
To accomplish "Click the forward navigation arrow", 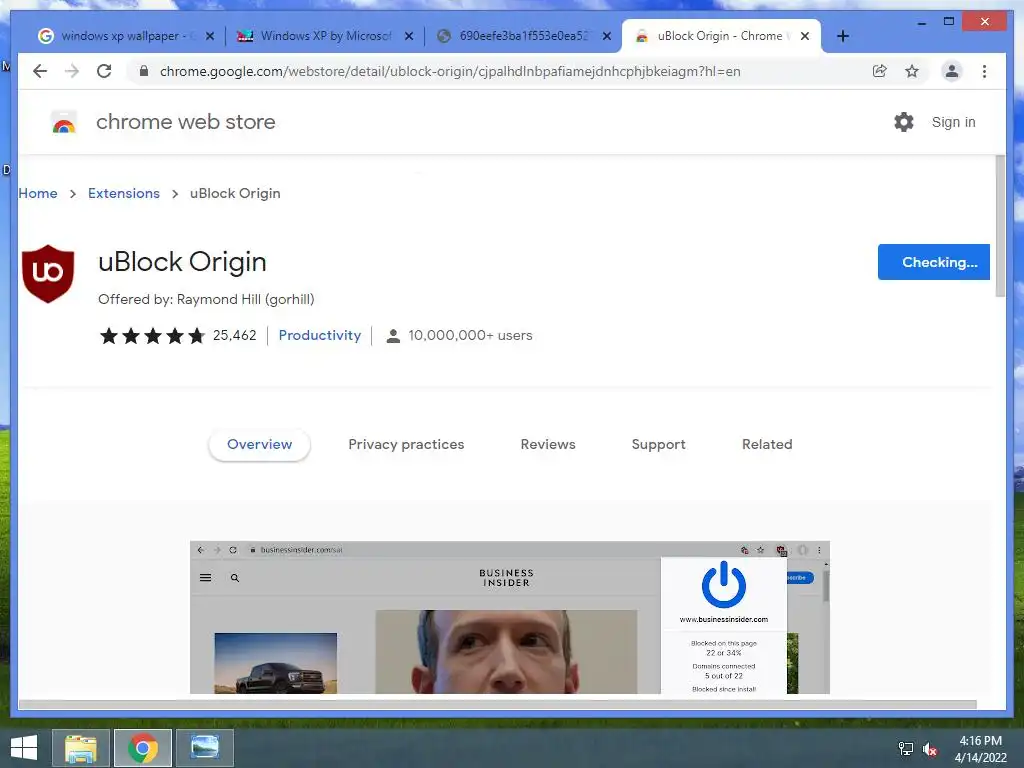I will 72,71.
